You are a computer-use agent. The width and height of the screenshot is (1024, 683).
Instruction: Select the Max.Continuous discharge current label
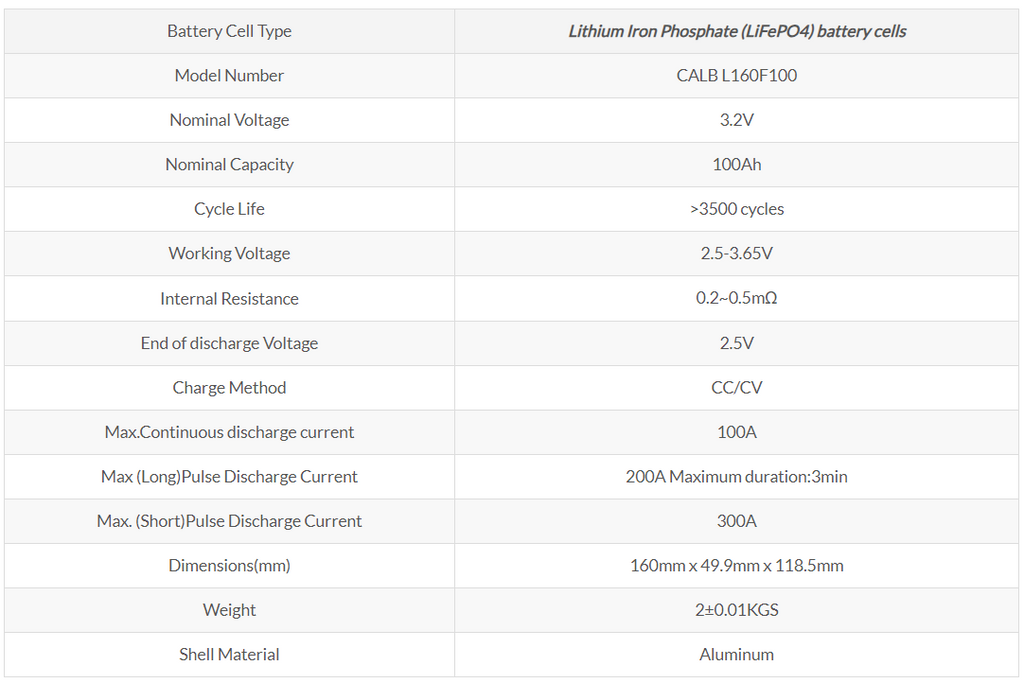[229, 432]
